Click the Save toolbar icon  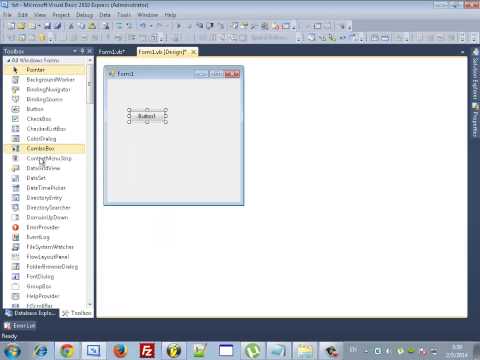tap(48, 26)
